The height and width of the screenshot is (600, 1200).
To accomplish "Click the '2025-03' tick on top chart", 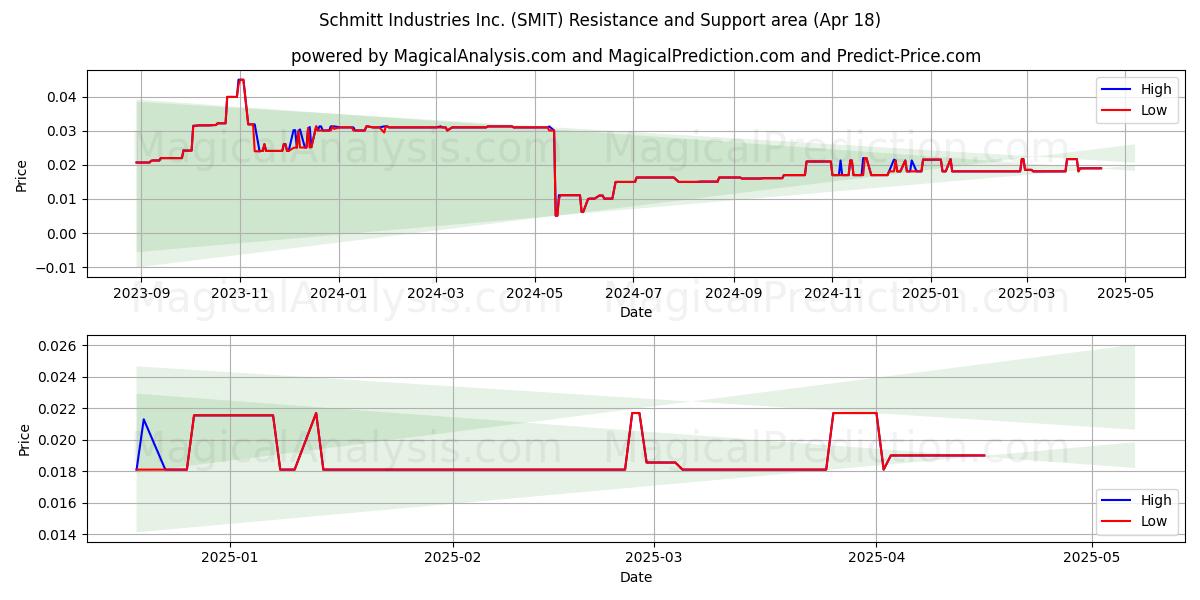I will (x=1026, y=294).
